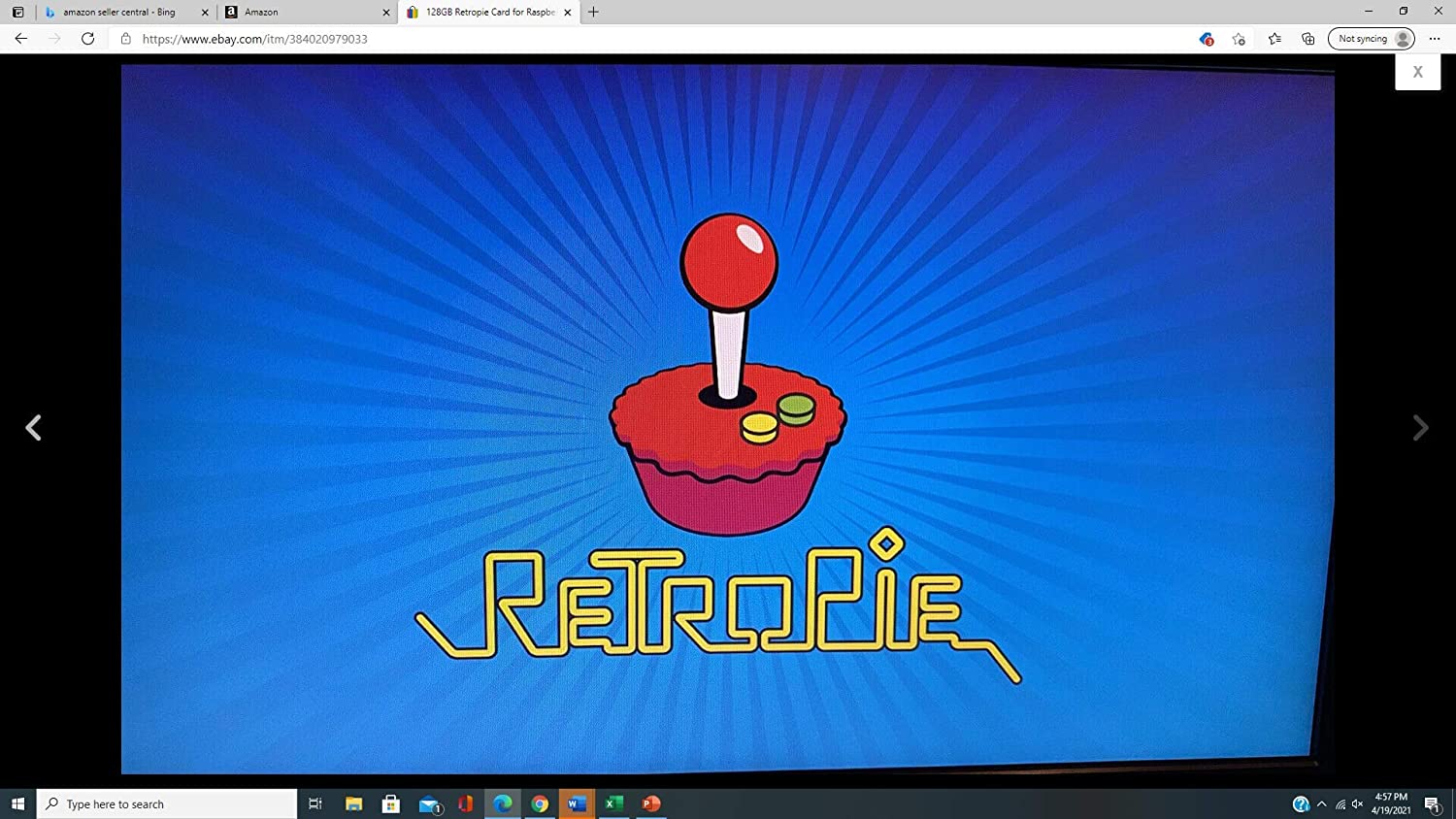Image resolution: width=1456 pixels, height=819 pixels.
Task: Open Microsoft Store from taskbar
Action: [391, 803]
